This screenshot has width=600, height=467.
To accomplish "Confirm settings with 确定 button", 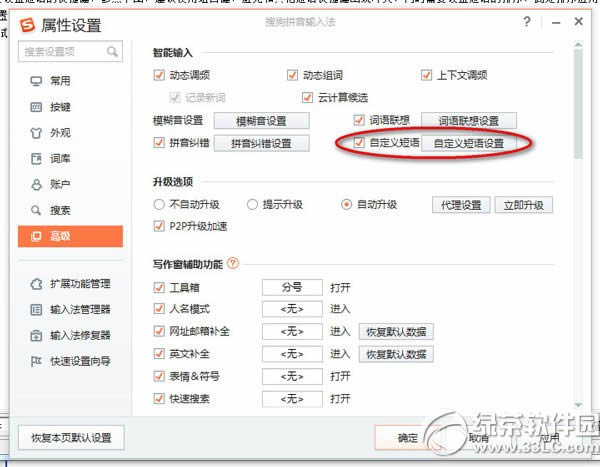I will click(408, 438).
